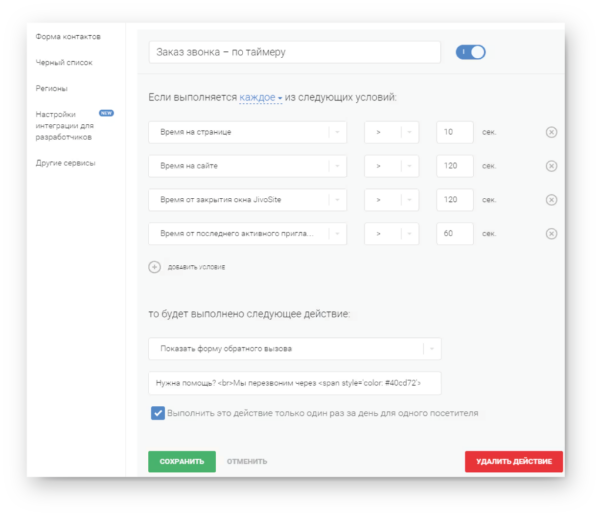The height and width of the screenshot is (516, 600).
Task: Go to 'Регионы' in the sidebar
Action: pos(52,88)
